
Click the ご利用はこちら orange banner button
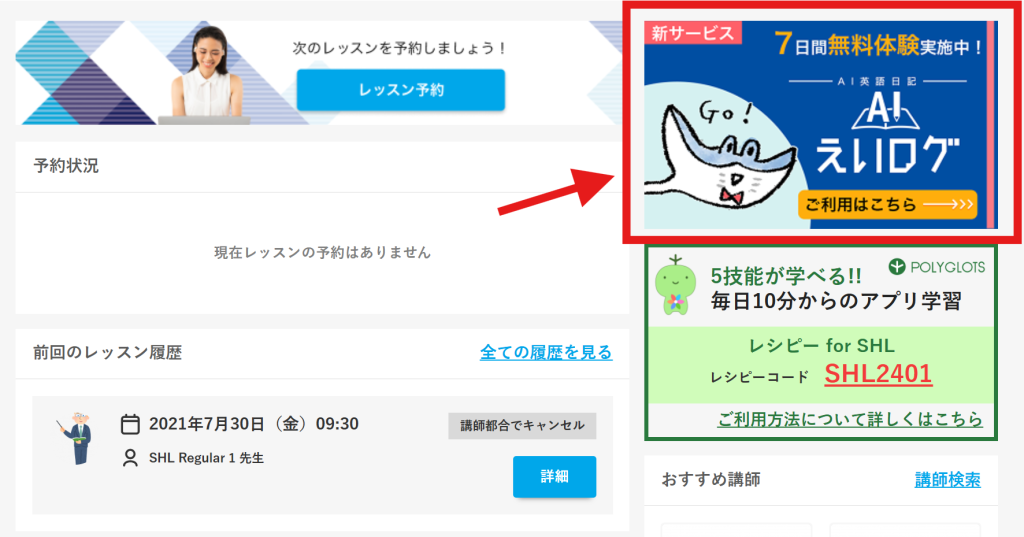(888, 204)
